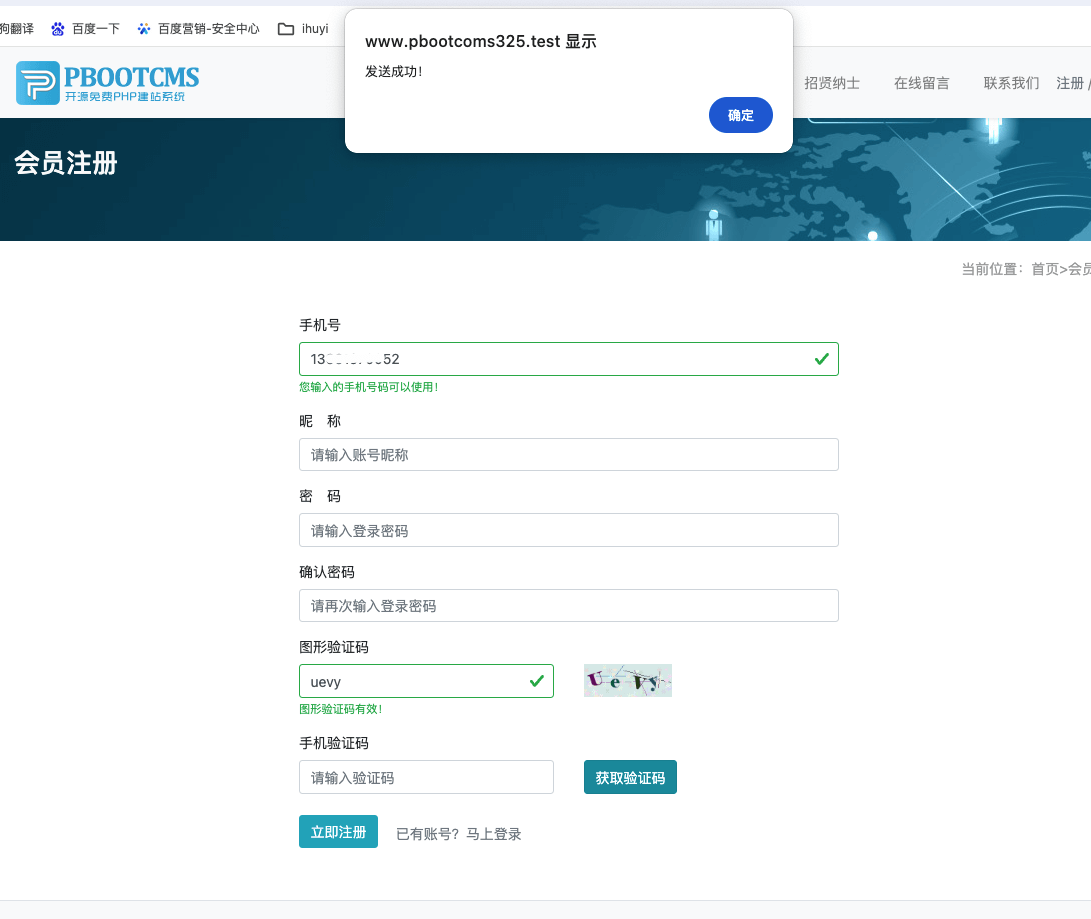The width and height of the screenshot is (1091, 919).
Task: Click the 发送成功 alert message
Action: pyautogui.click(x=394, y=72)
